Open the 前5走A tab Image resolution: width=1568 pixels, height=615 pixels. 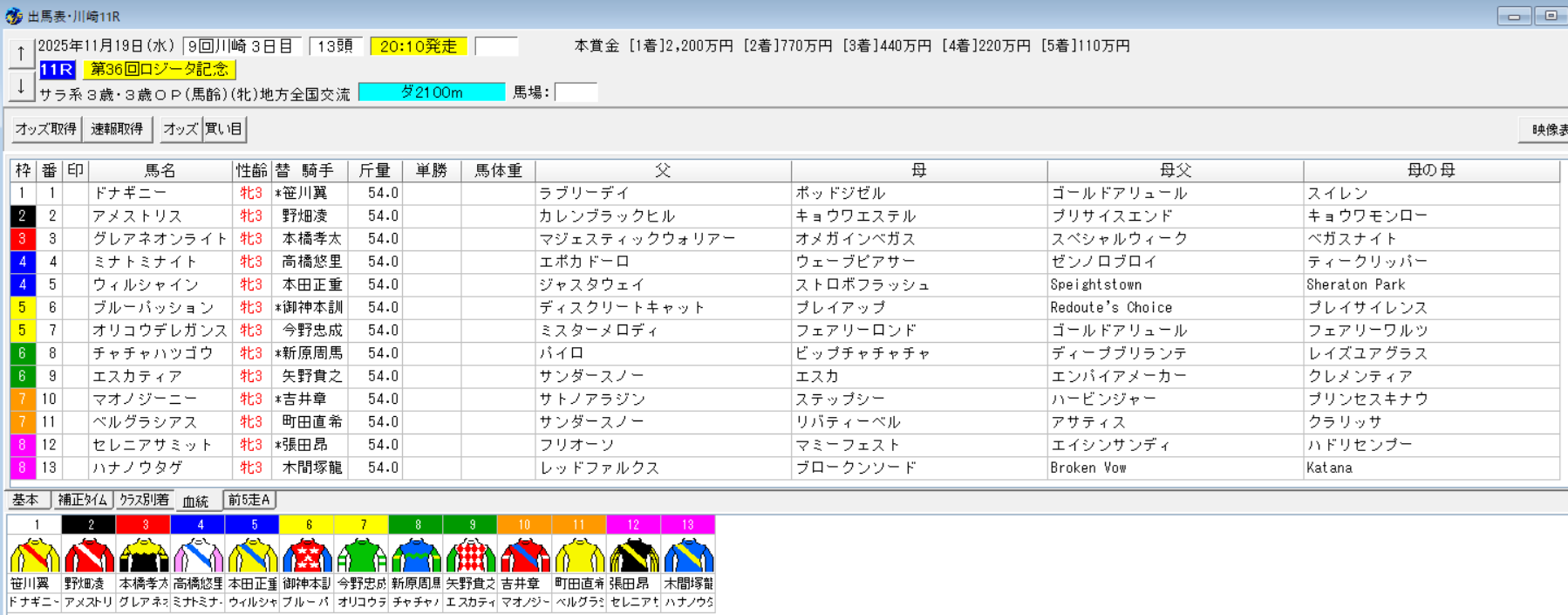tap(249, 500)
